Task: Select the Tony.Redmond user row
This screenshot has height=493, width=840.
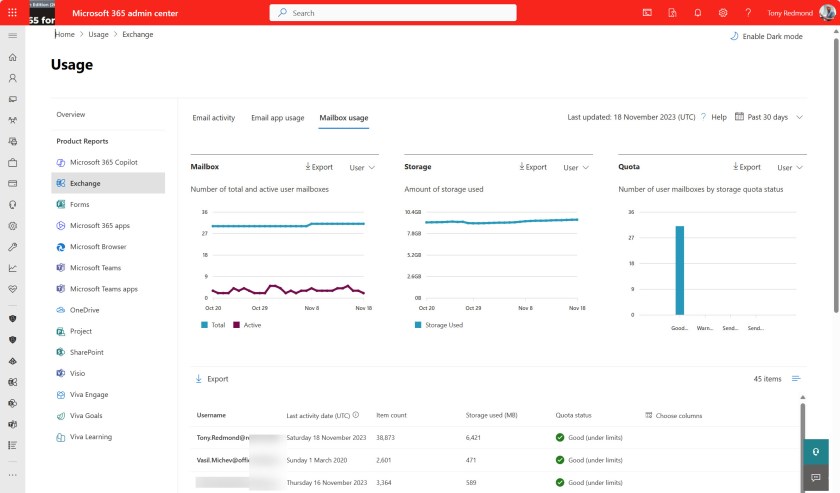Action: pos(495,438)
